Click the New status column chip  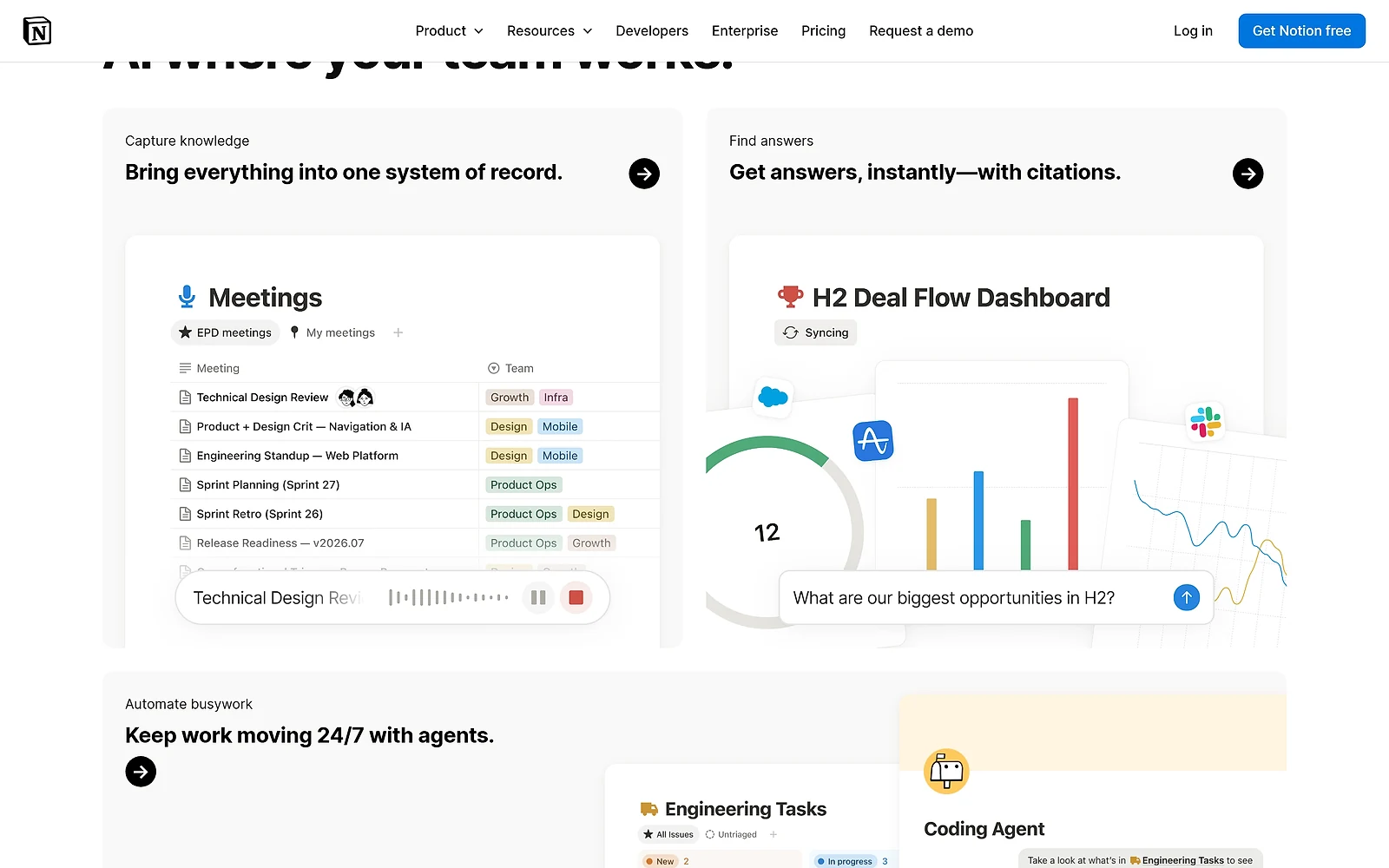(660, 861)
